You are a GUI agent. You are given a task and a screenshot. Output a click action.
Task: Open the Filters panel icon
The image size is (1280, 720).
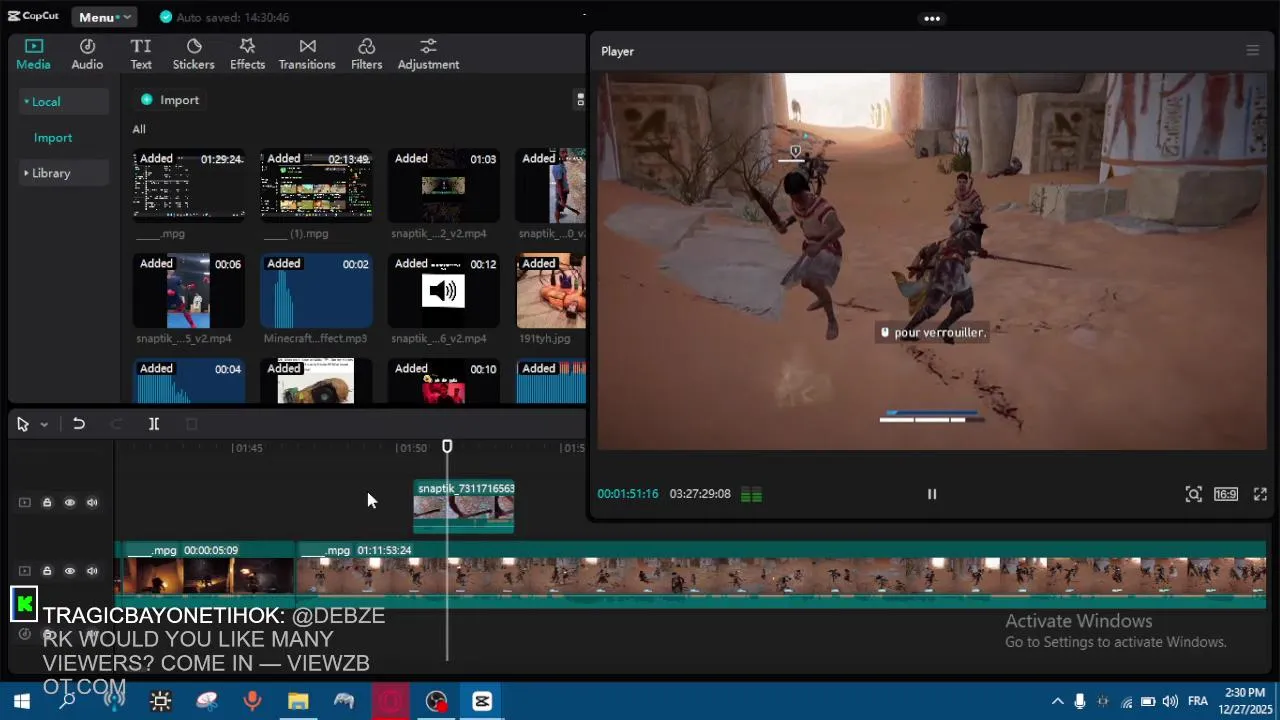click(x=366, y=54)
